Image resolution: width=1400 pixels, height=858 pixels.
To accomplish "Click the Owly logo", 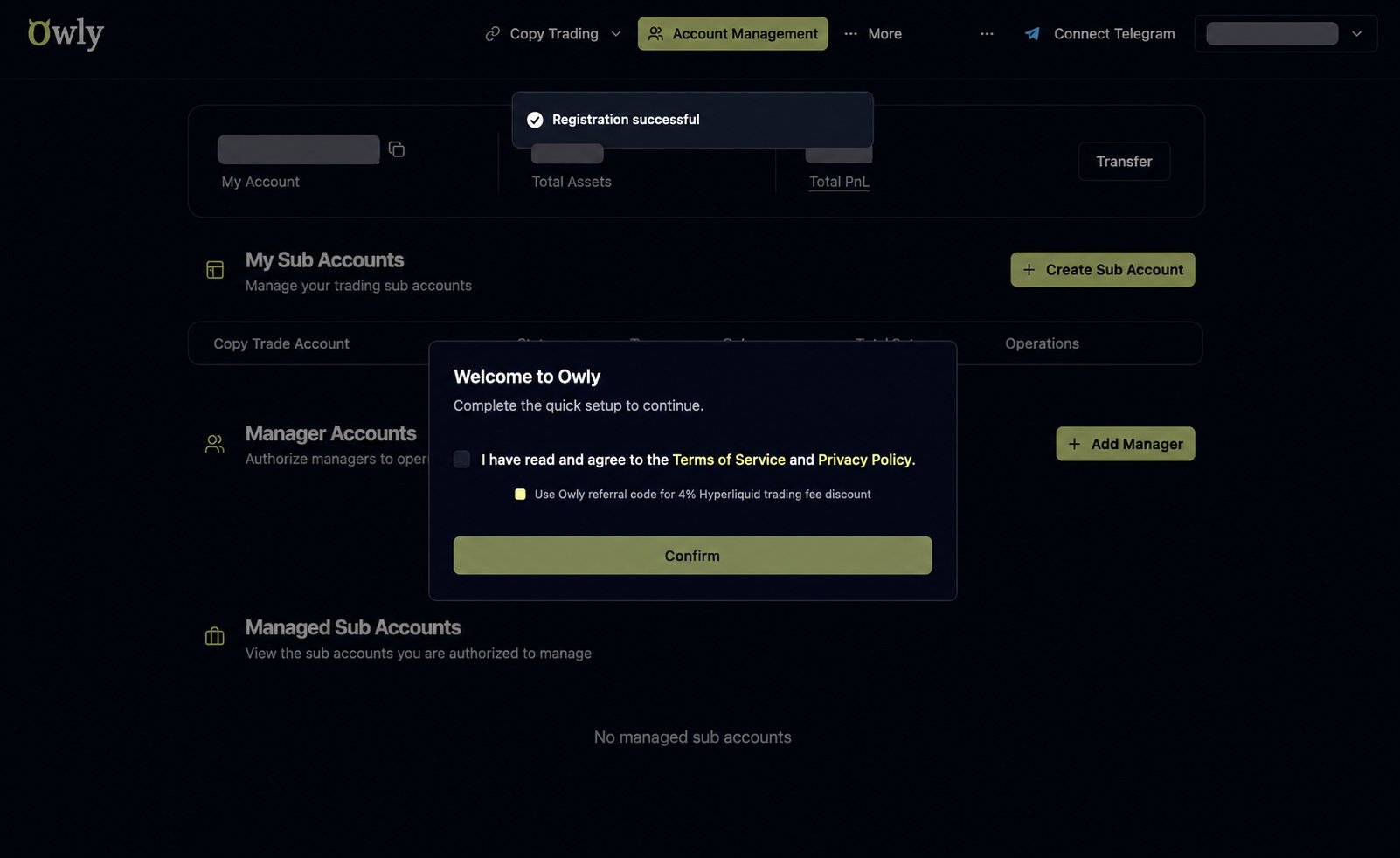I will 66,33.
